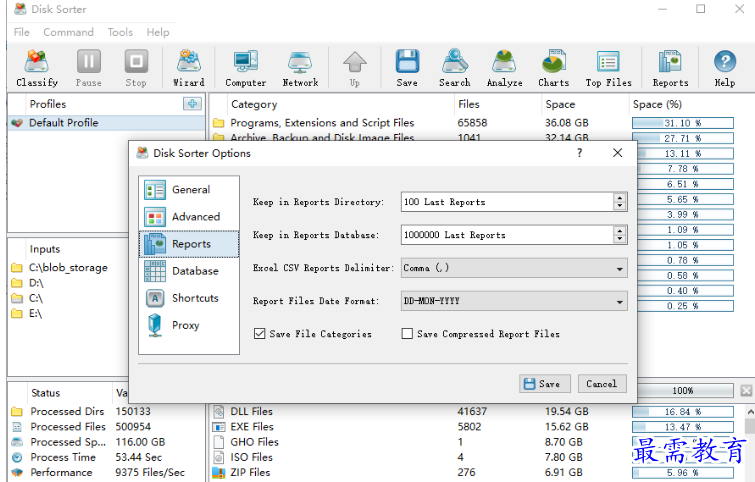
Task: Select the Default Profile entry
Action: 107,123
